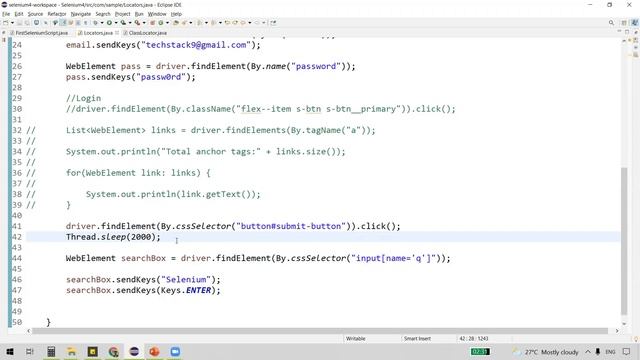This screenshot has height=360, width=640.
Task: Expand the Run launch dropdown
Action: click(116, 23)
